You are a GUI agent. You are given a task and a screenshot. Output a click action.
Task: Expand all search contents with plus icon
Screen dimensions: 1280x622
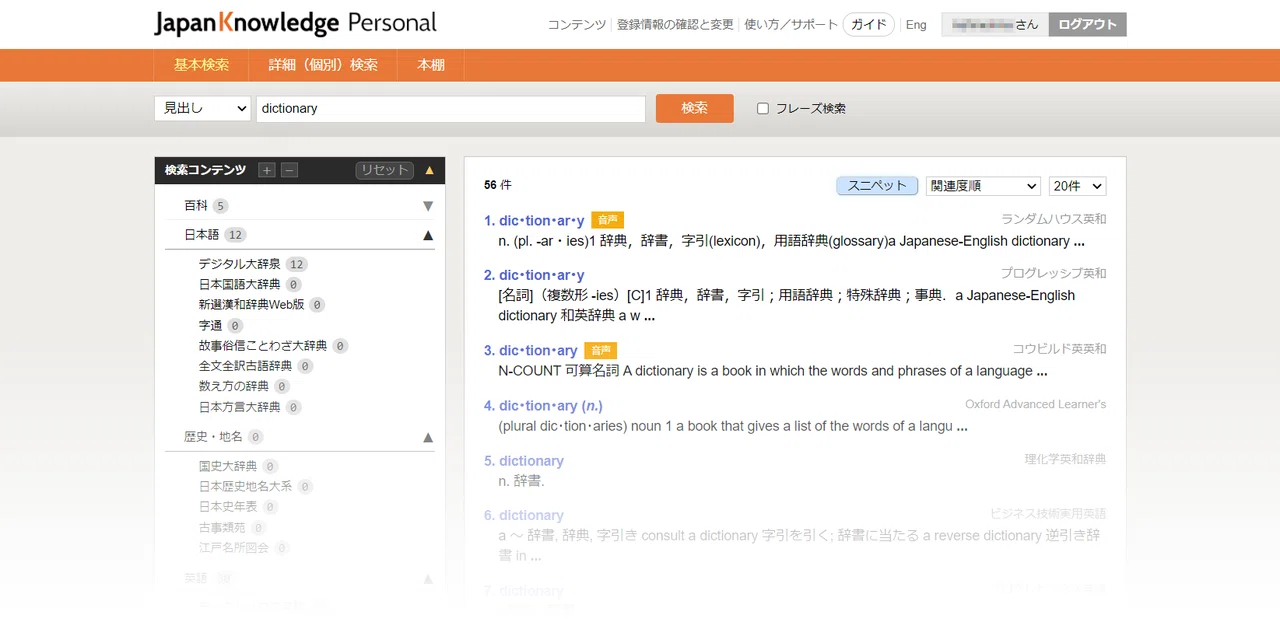(266, 170)
